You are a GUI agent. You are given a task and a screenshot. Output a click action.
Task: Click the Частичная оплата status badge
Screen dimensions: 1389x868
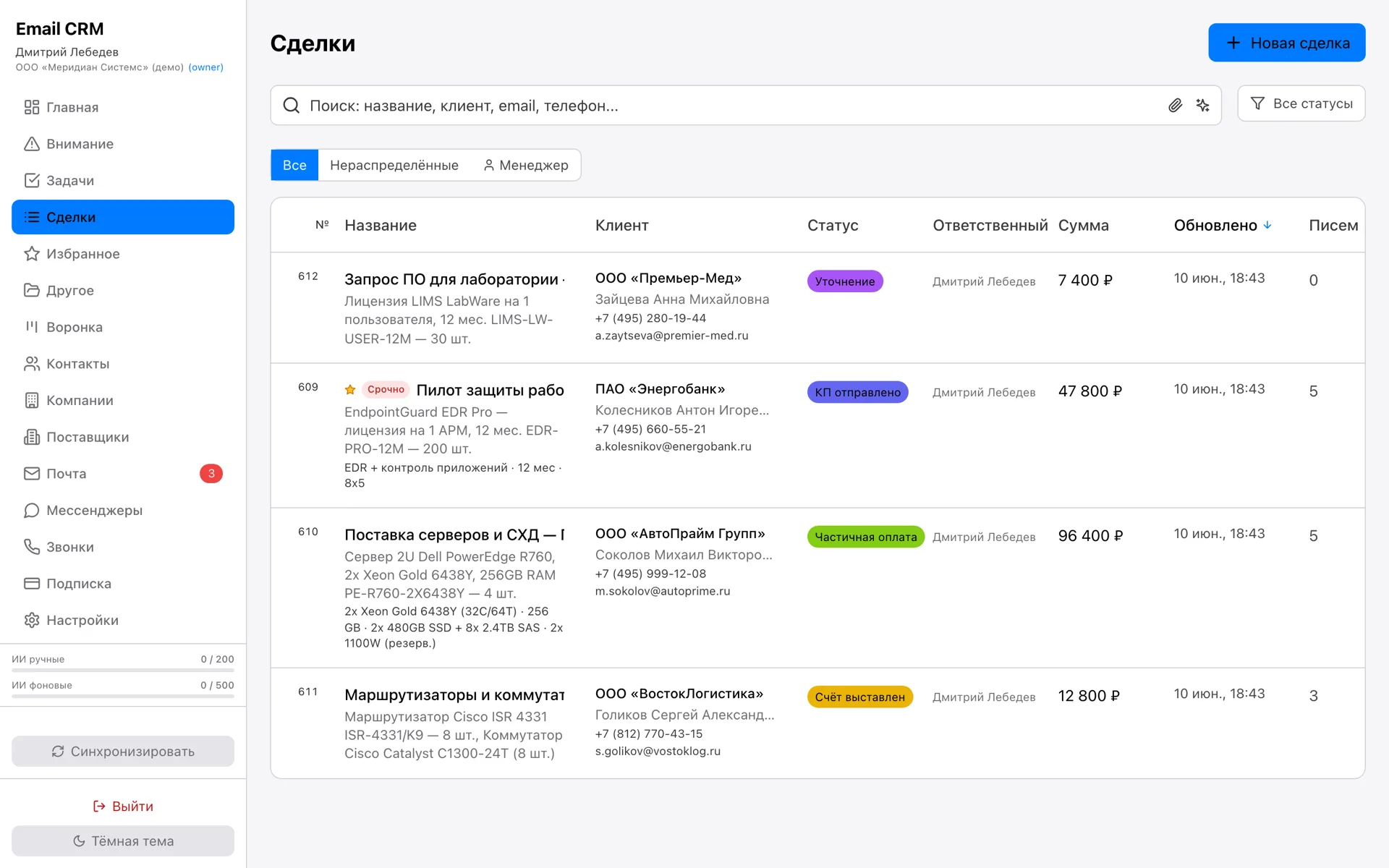[x=865, y=537]
